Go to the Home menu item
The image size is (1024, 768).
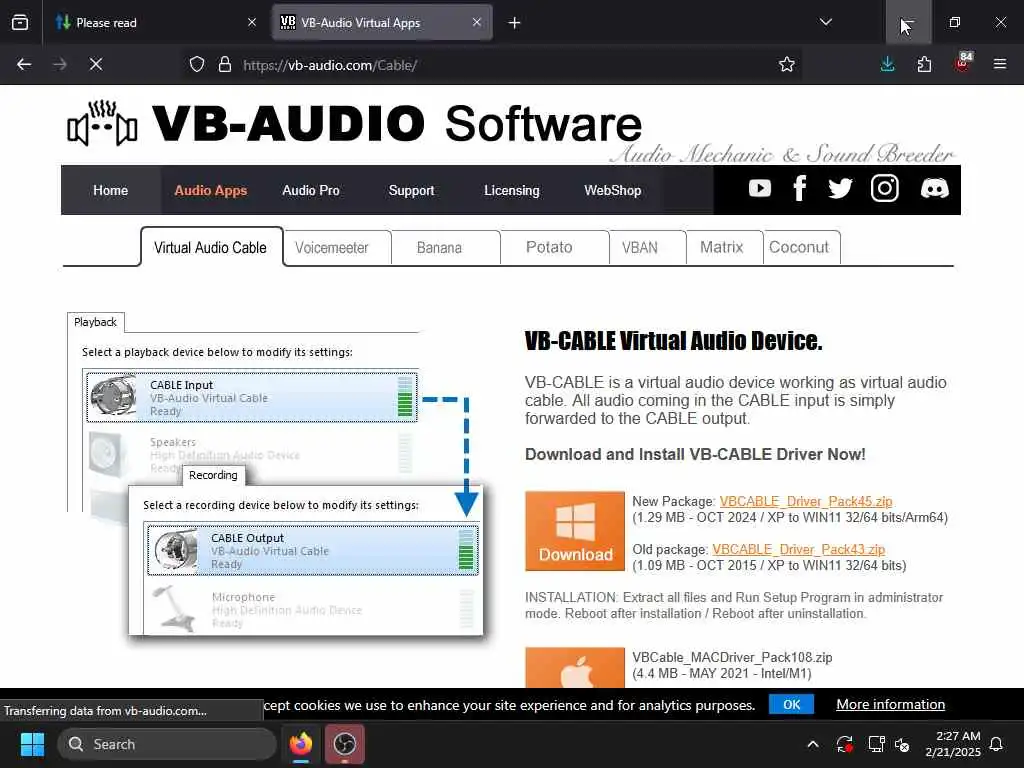pos(110,190)
